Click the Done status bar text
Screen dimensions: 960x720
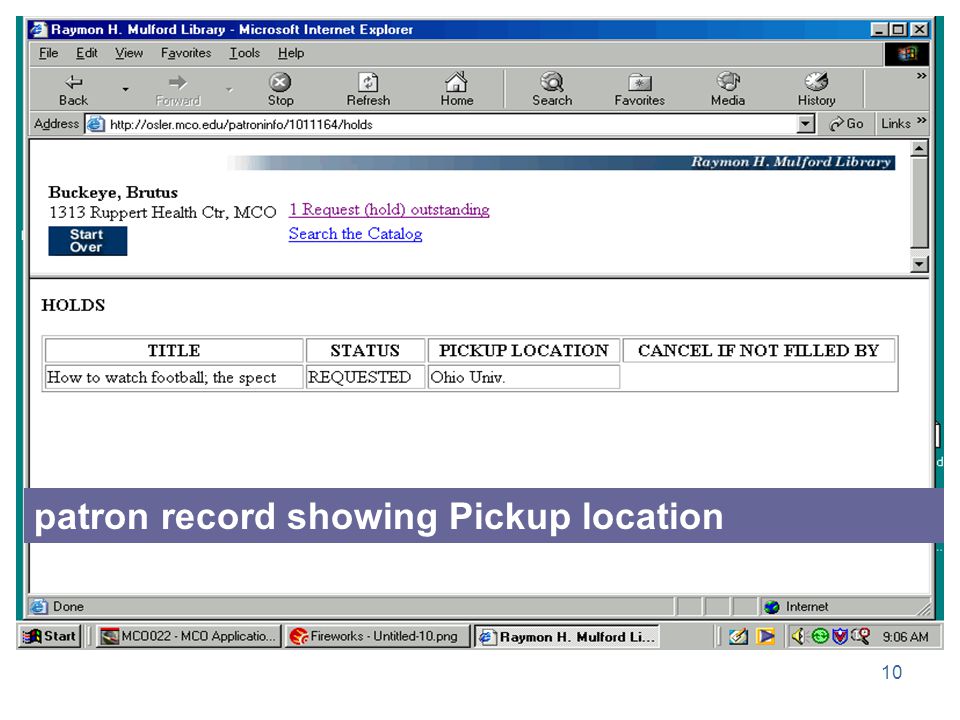click(68, 607)
